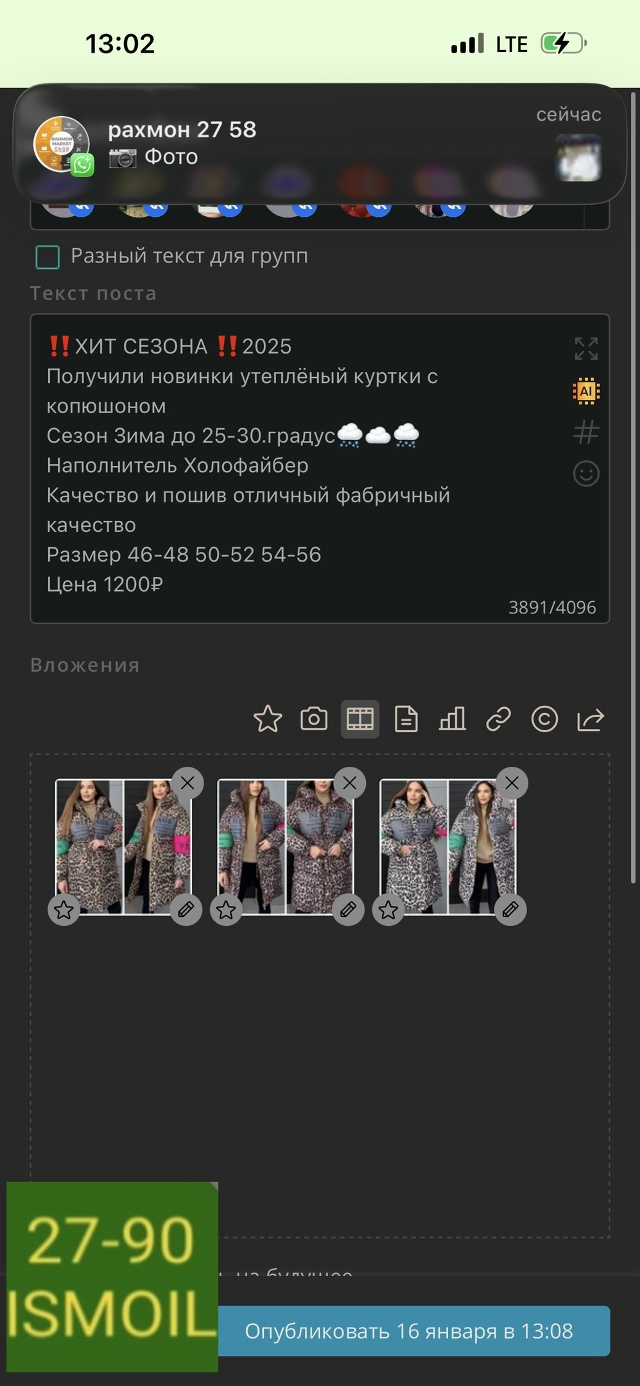Viewport: 640px width, 1386px height.
Task: Enable the Разный текст для групп checkbox
Action: [x=47, y=257]
